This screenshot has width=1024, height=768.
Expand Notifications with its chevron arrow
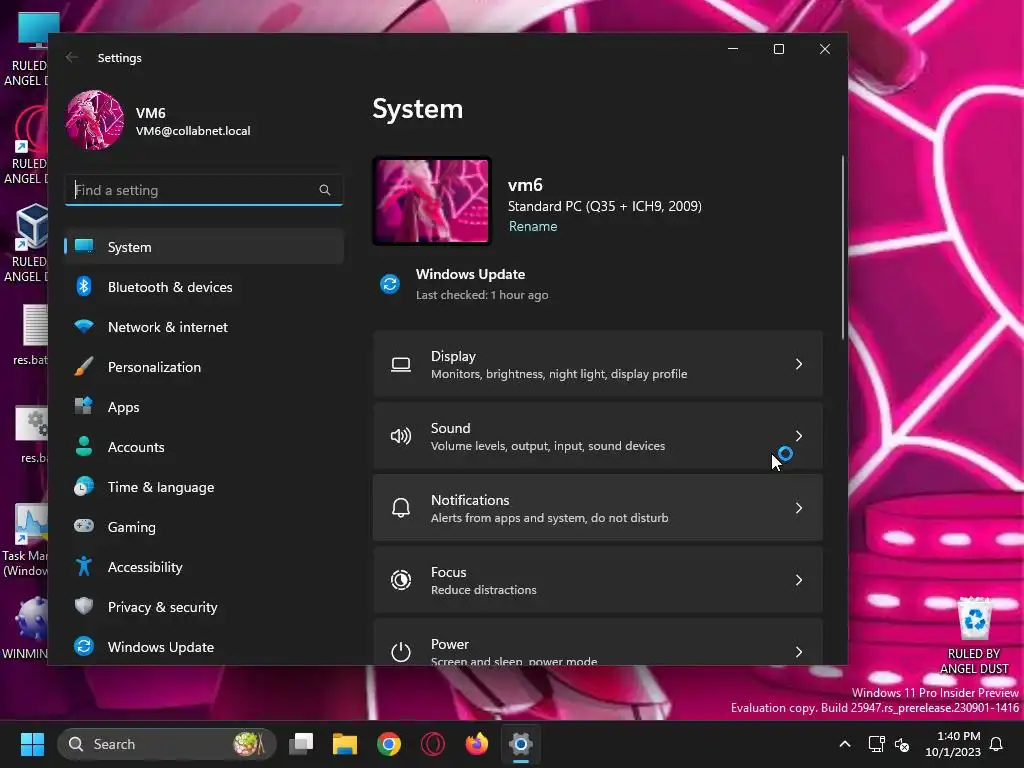coord(799,508)
